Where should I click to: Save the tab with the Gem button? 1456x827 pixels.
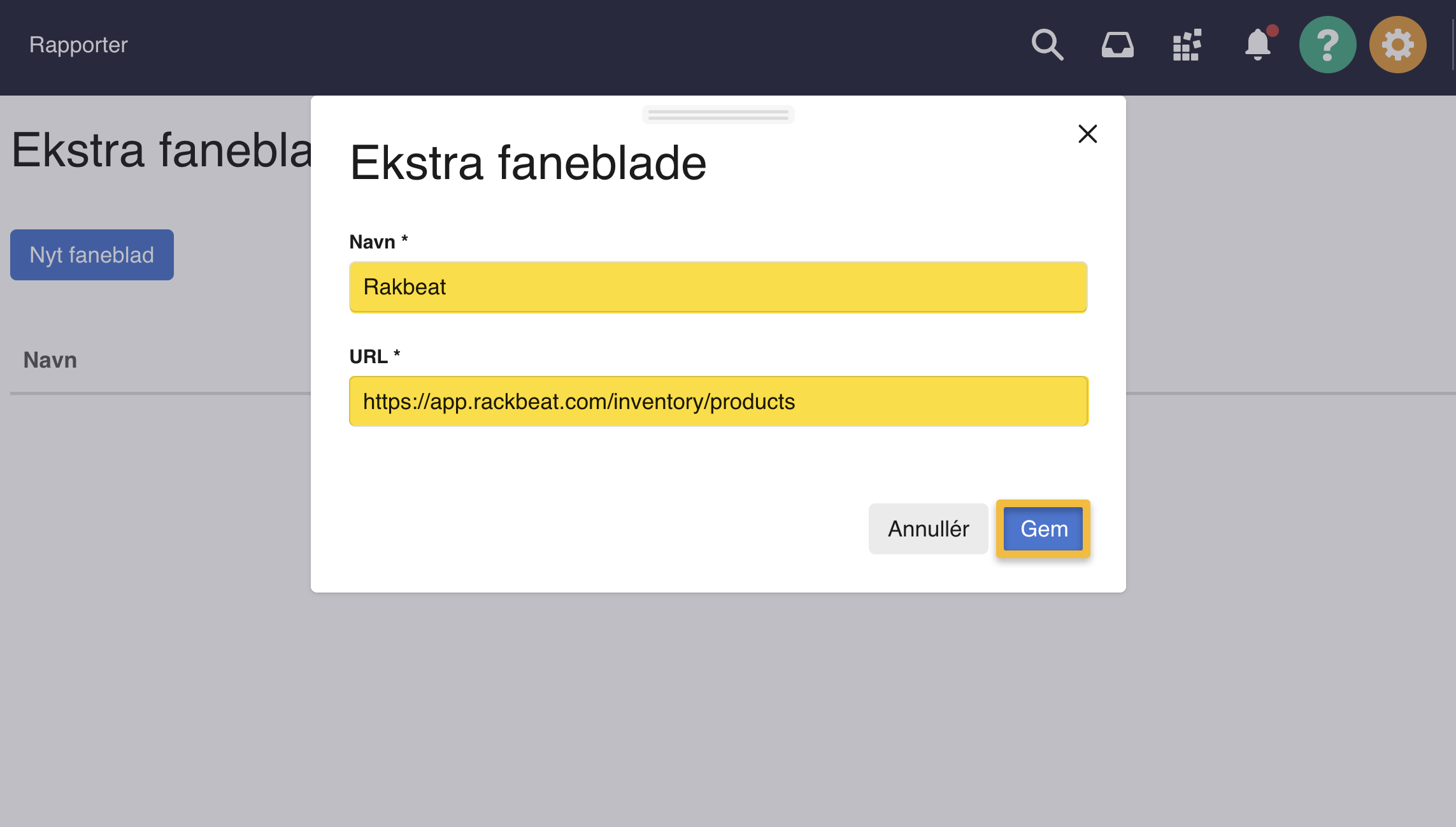[x=1043, y=529]
